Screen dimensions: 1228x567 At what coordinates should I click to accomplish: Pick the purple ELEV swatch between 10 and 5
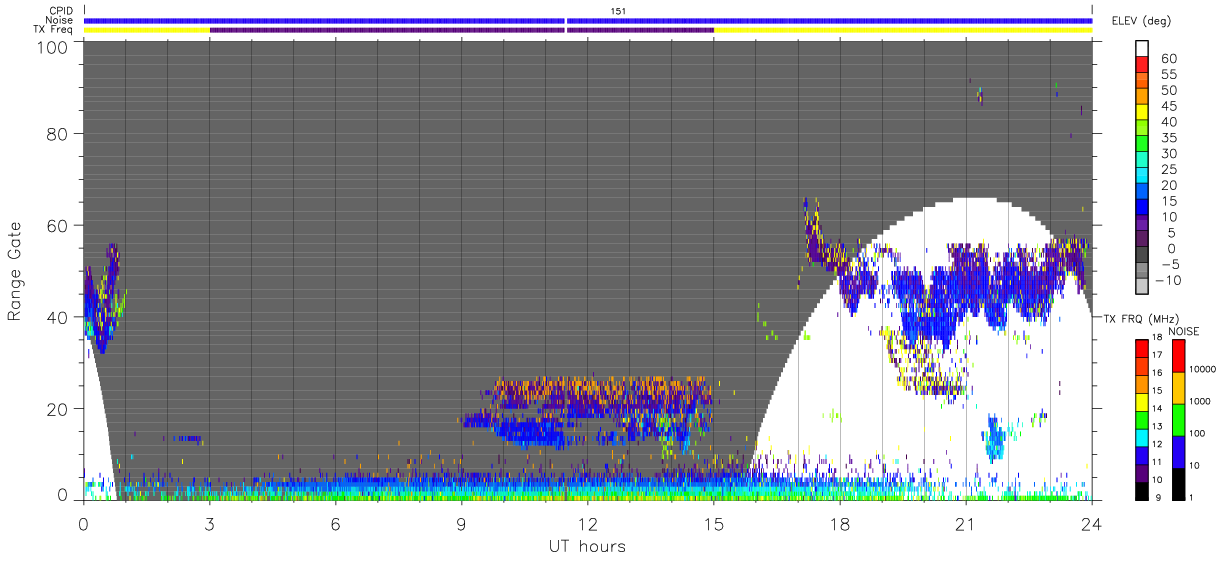point(1144,224)
